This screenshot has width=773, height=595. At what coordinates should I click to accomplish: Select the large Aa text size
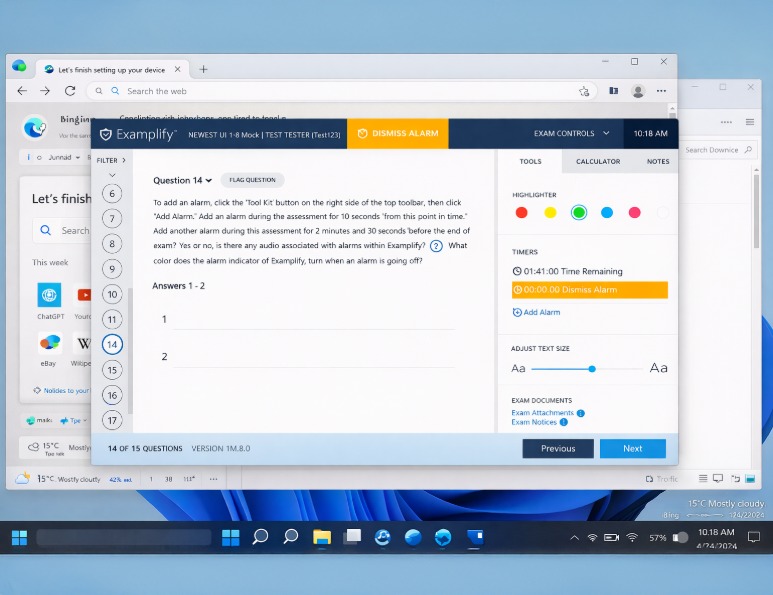pyautogui.click(x=659, y=368)
